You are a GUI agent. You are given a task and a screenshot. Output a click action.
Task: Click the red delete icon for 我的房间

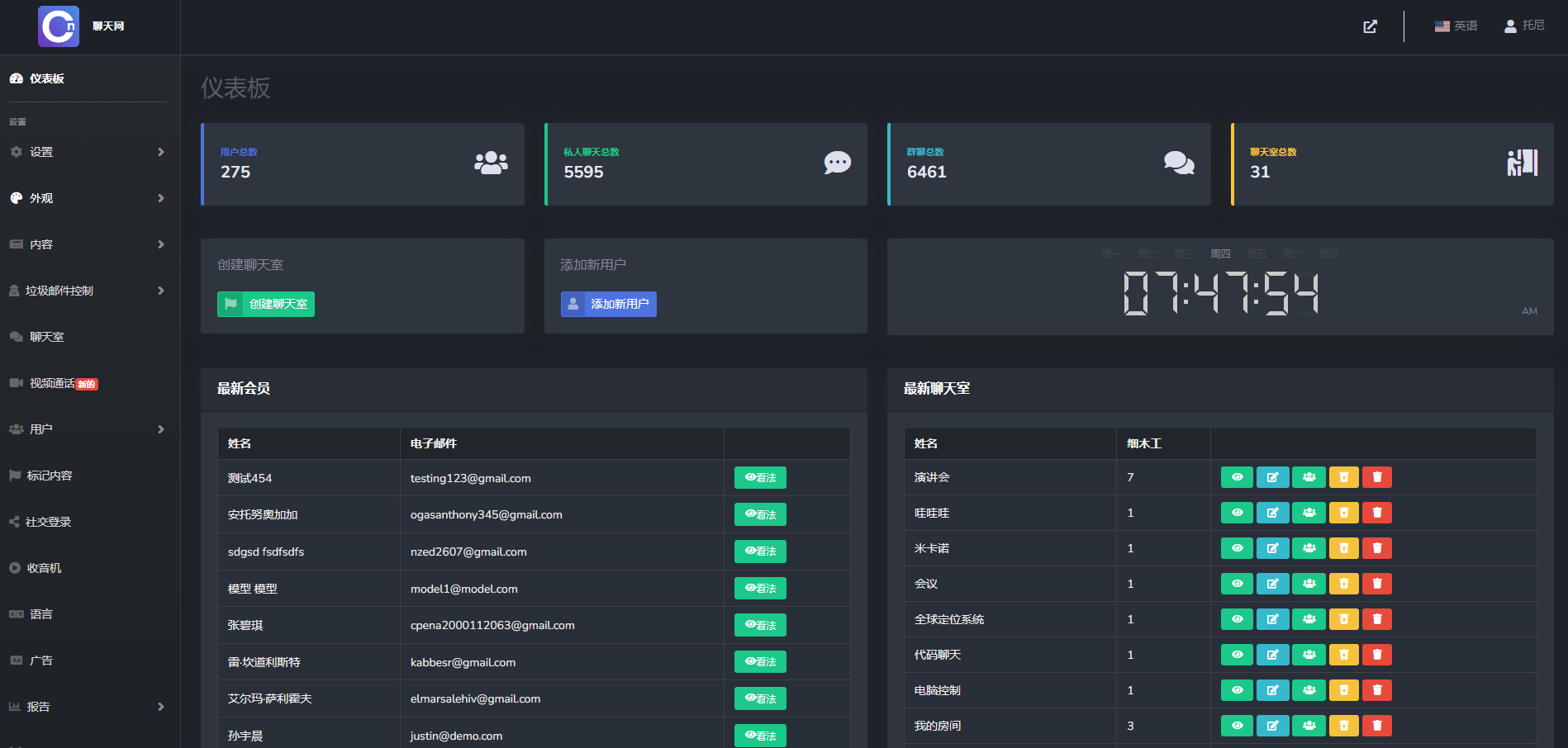(1376, 726)
